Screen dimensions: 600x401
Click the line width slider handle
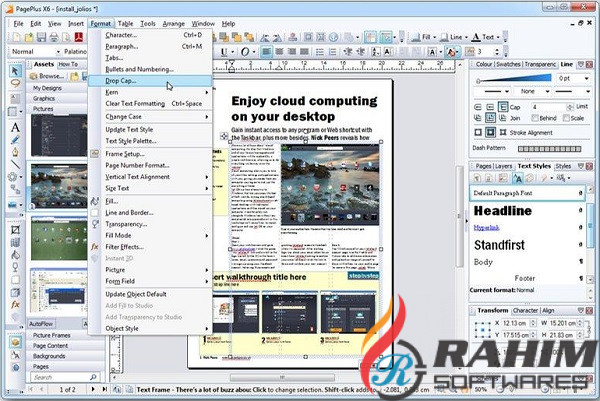(x=478, y=81)
